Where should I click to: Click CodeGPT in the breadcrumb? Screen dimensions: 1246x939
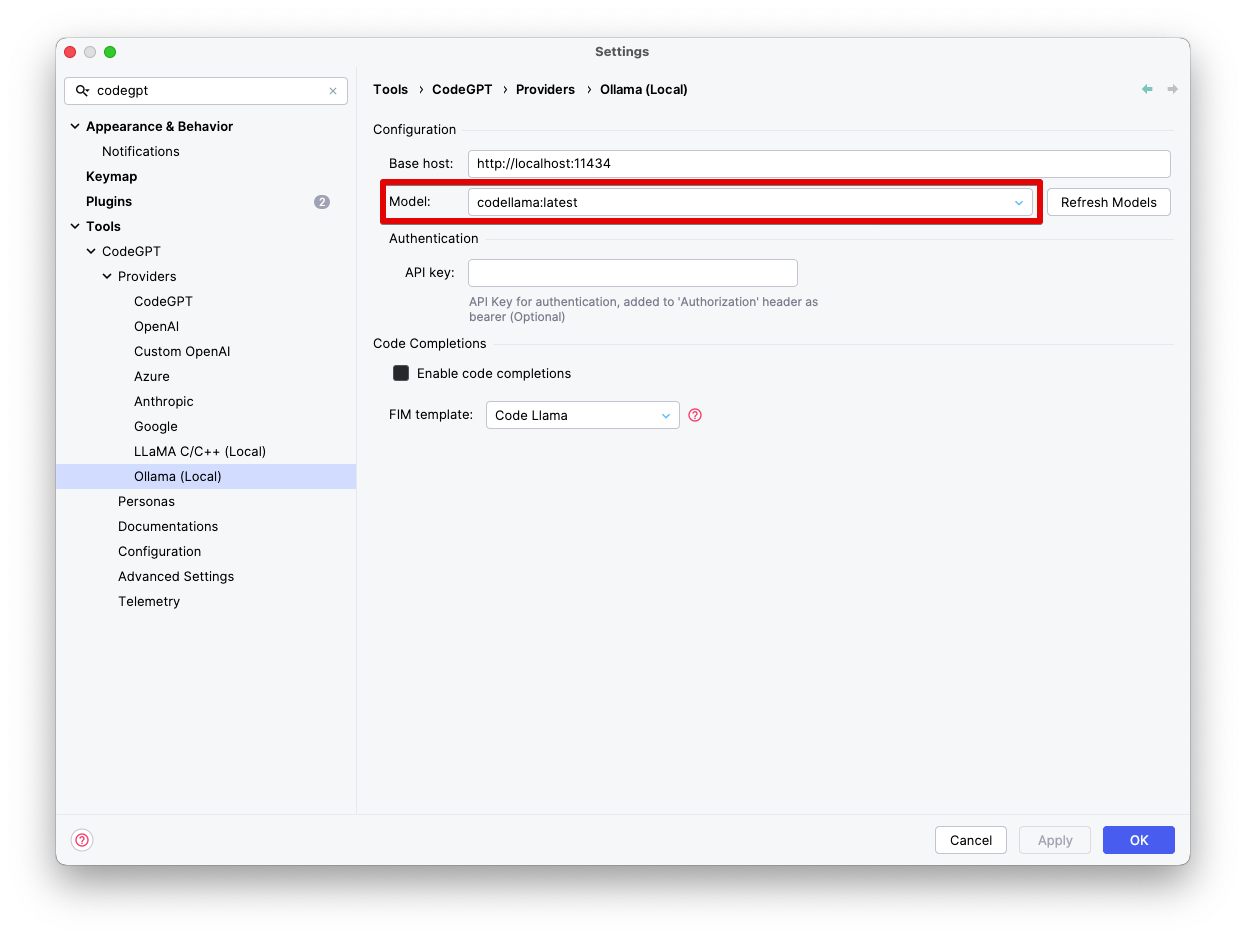click(462, 90)
